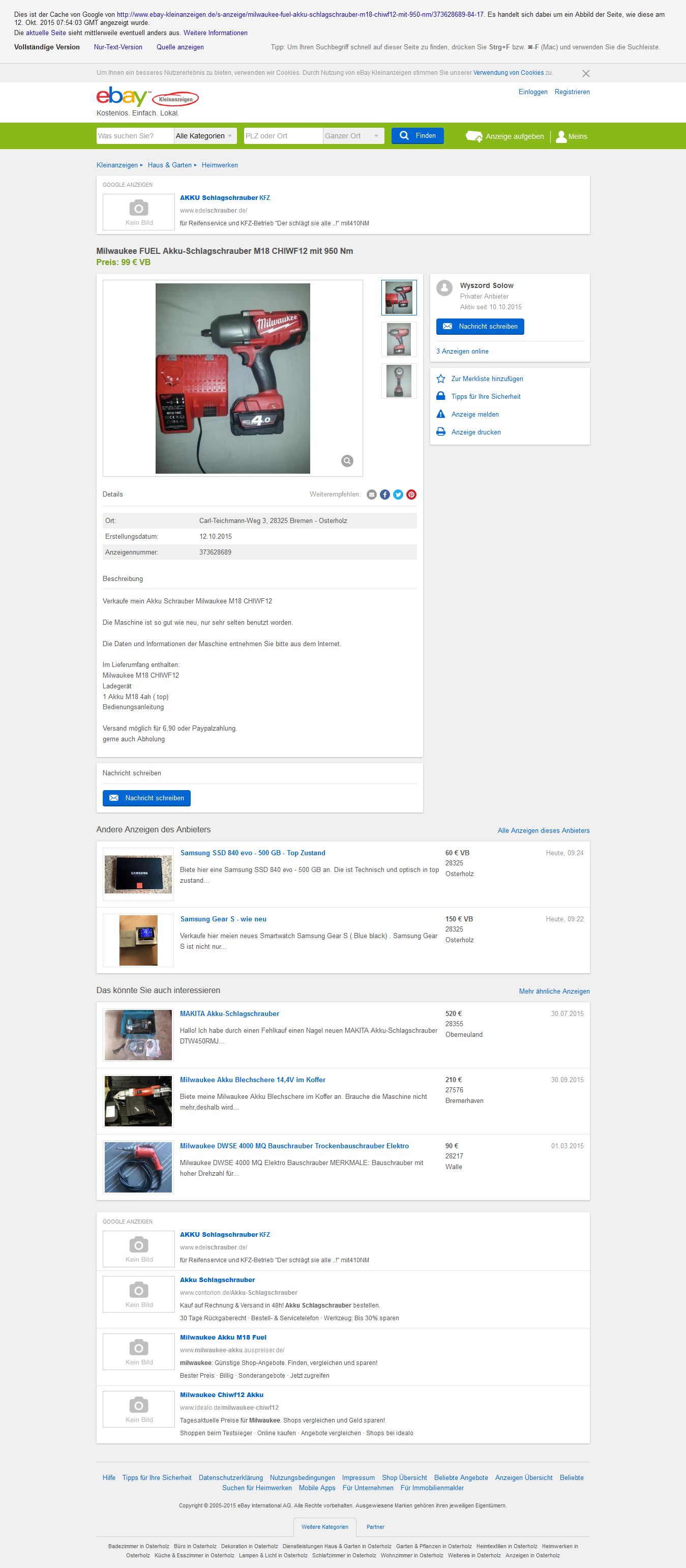Open Samsung SSD 840 evo listing

click(252, 853)
